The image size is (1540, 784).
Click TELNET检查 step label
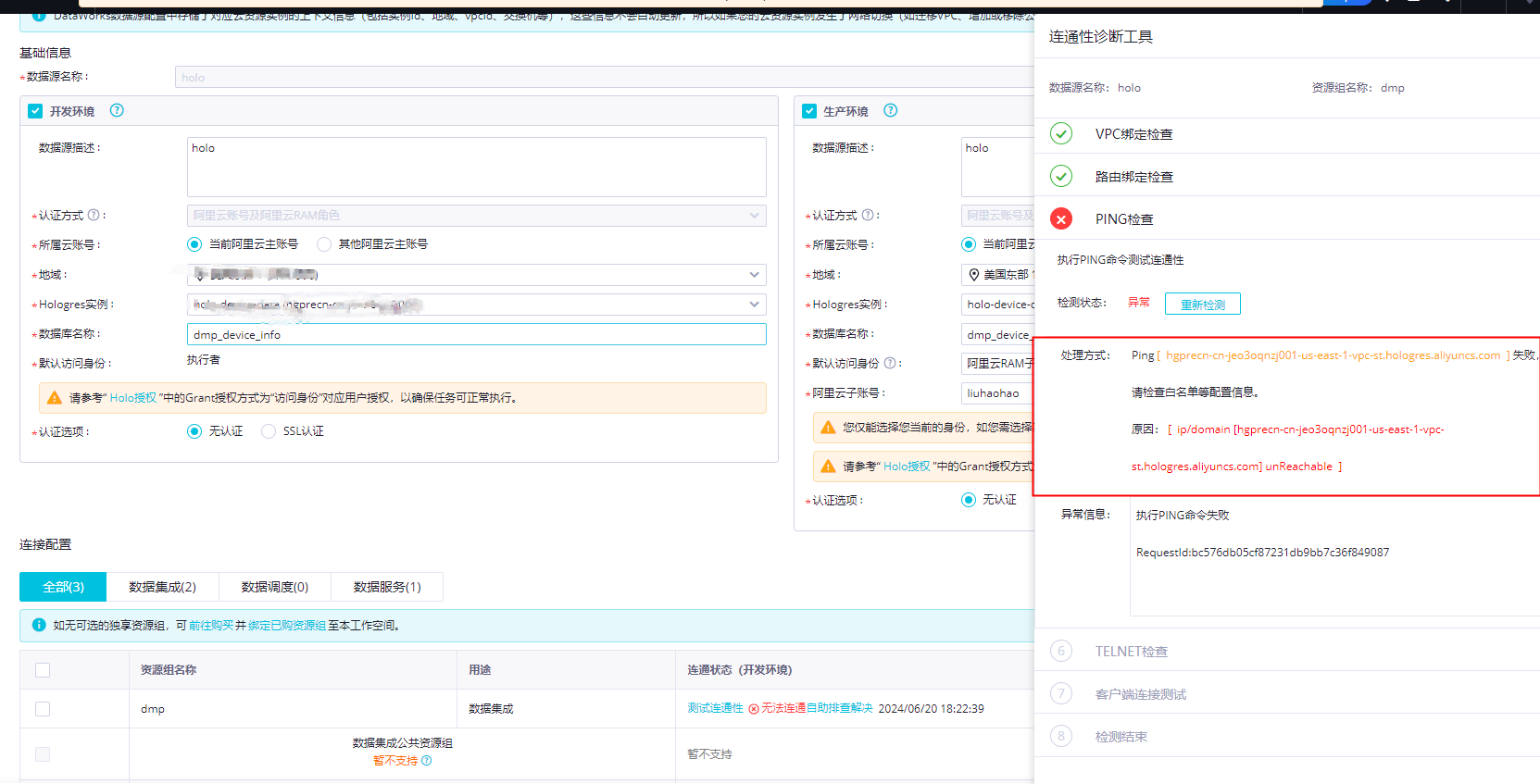(x=1131, y=652)
